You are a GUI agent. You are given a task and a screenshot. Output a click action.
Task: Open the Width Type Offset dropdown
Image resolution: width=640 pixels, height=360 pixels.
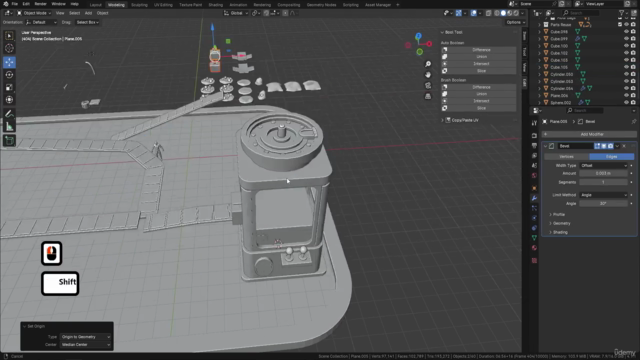[604, 166]
